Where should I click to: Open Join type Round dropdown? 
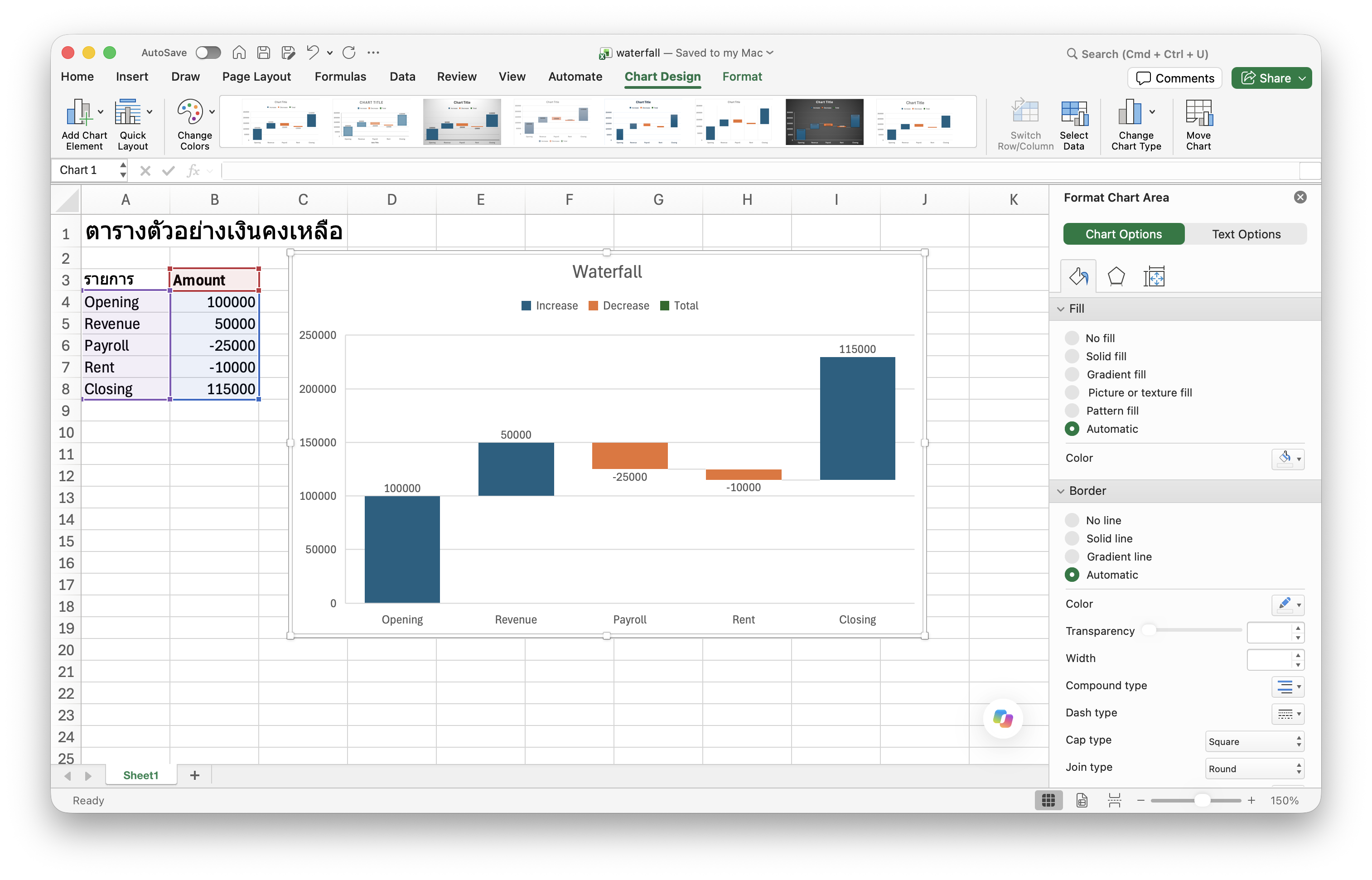pos(1254,769)
